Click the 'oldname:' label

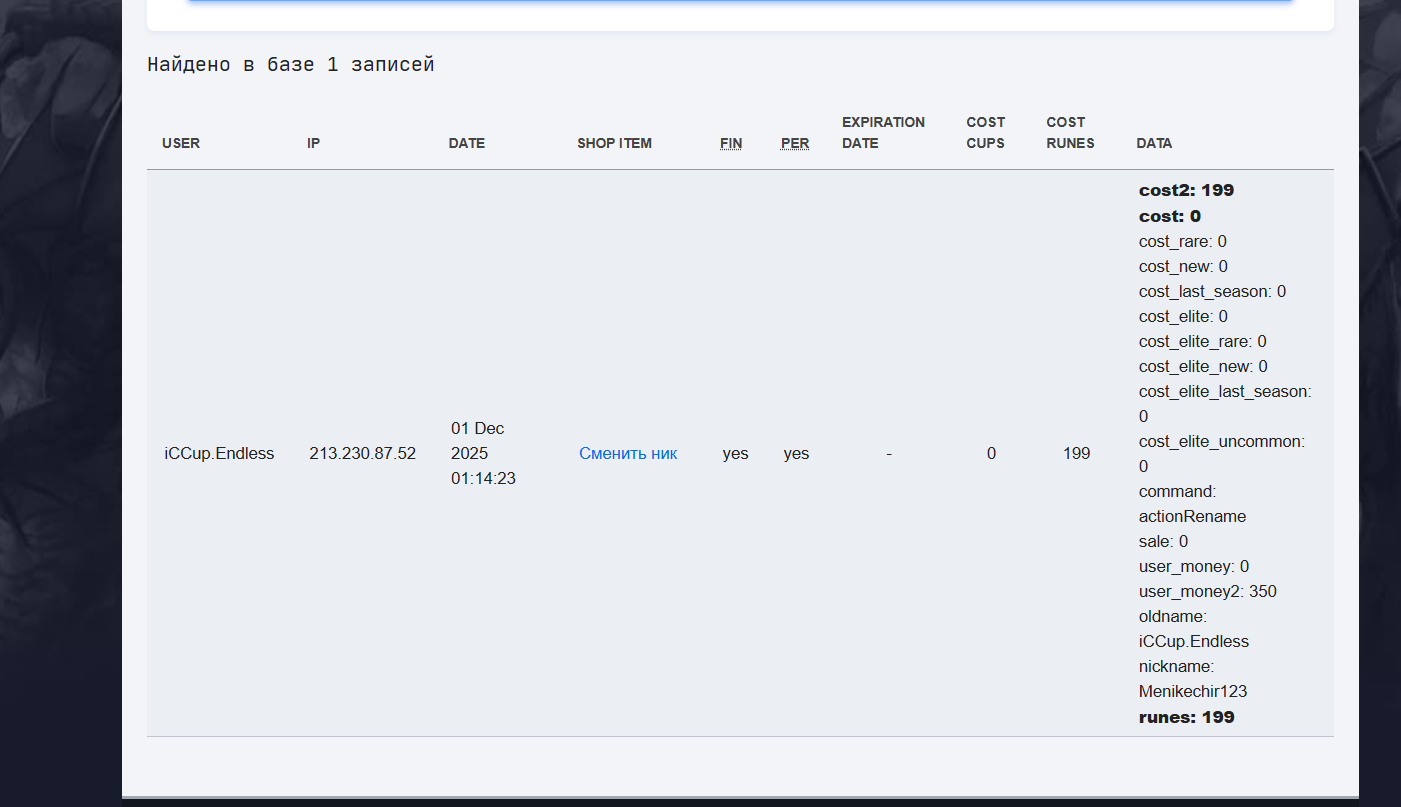1173,616
